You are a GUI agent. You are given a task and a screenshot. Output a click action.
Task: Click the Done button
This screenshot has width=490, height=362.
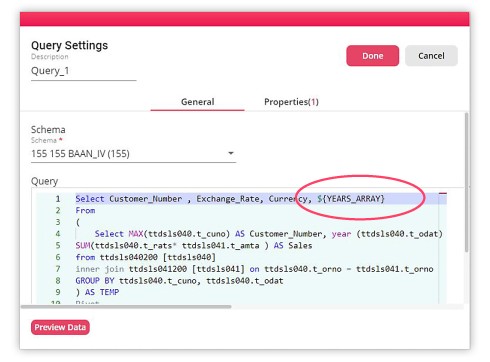372,56
